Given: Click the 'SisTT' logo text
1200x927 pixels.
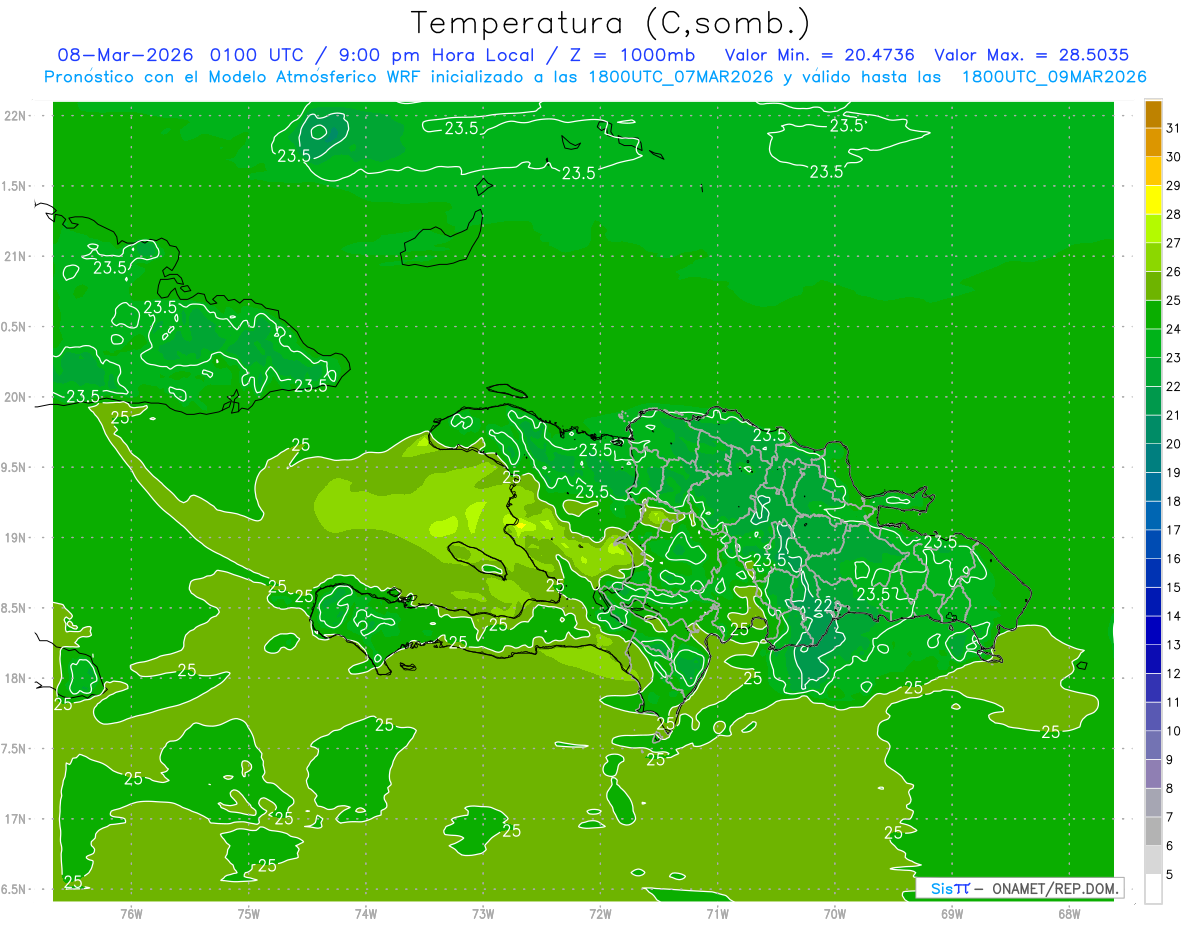Looking at the screenshot, I should point(950,888).
